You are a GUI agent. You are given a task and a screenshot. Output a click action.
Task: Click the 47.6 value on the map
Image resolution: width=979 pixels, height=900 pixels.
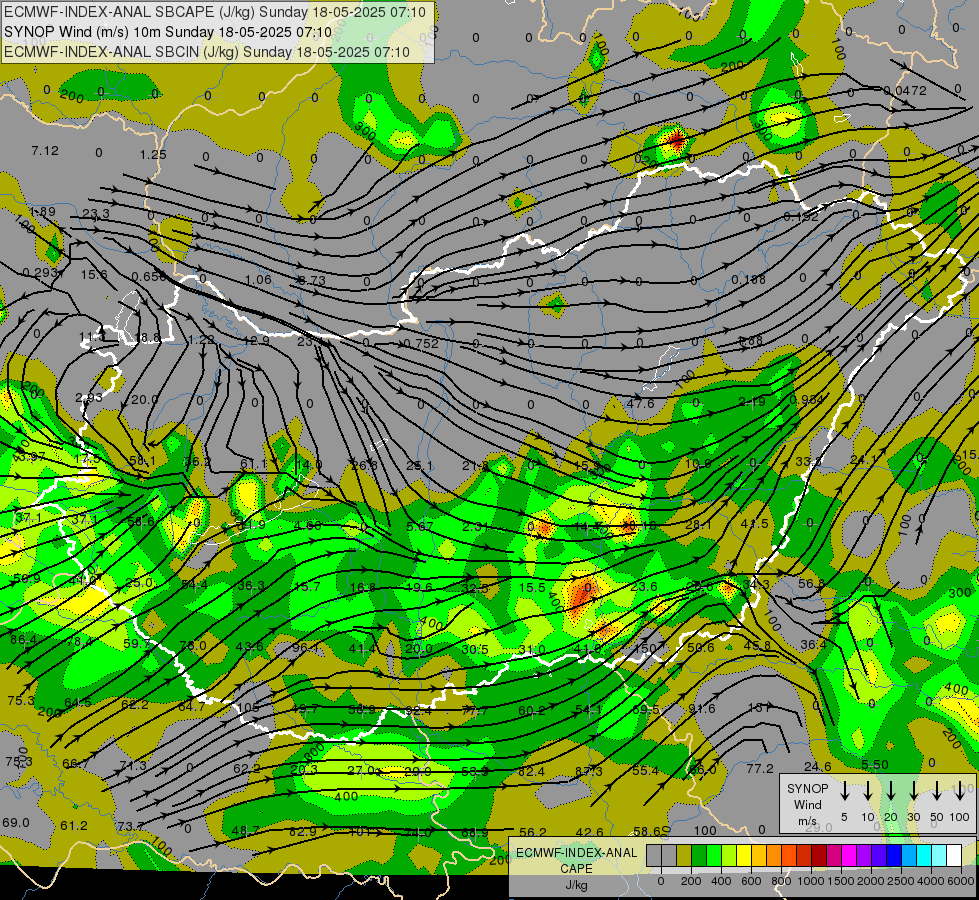point(640,403)
